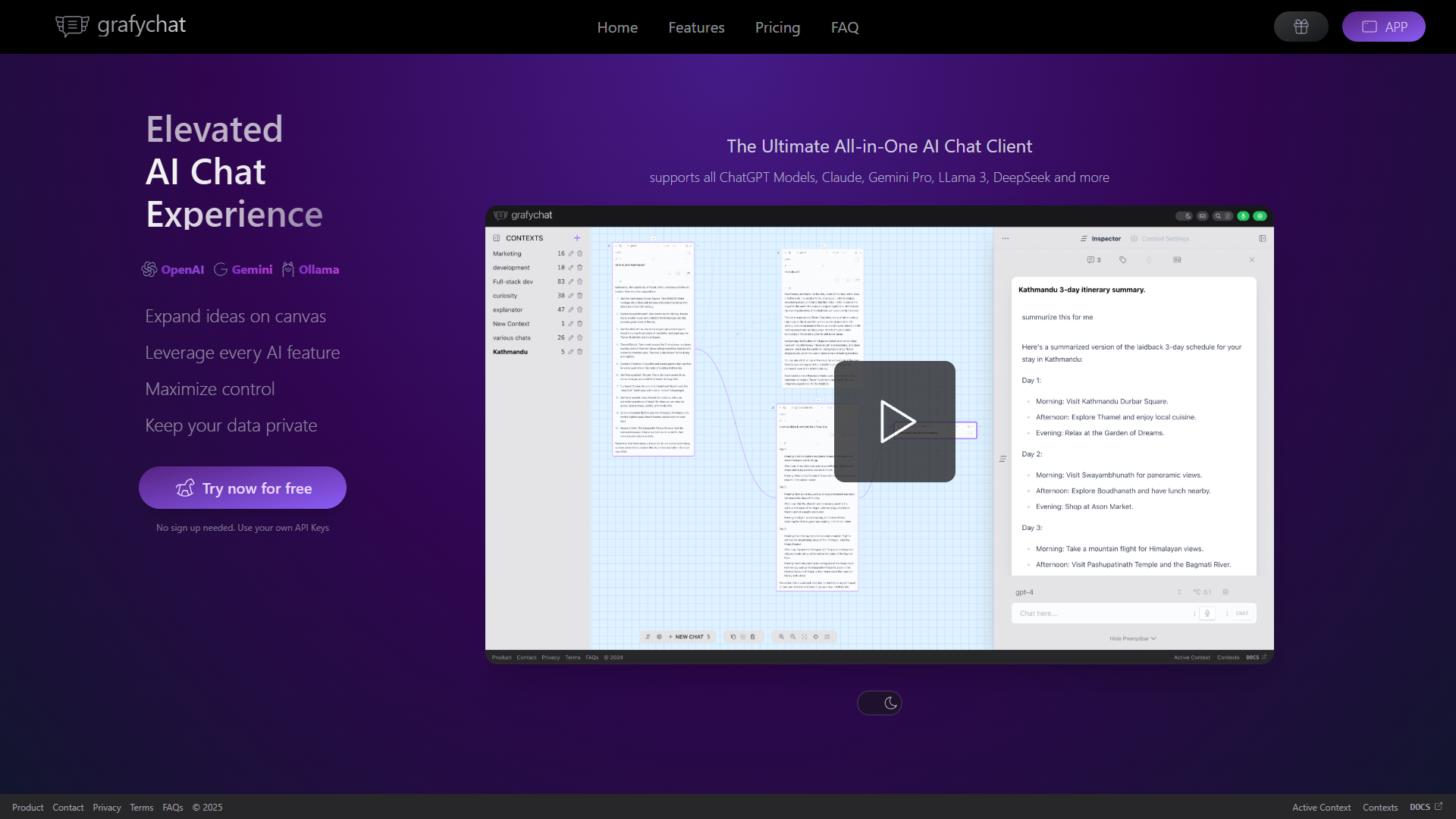
Task: Click the Privacy footer link
Action: pos(107,808)
